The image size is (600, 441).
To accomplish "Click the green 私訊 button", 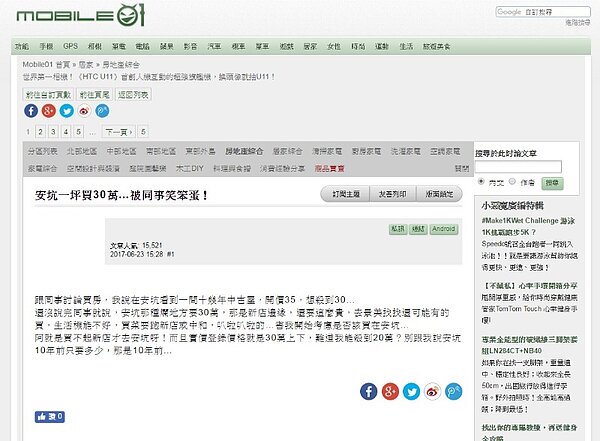I will 398,229.
